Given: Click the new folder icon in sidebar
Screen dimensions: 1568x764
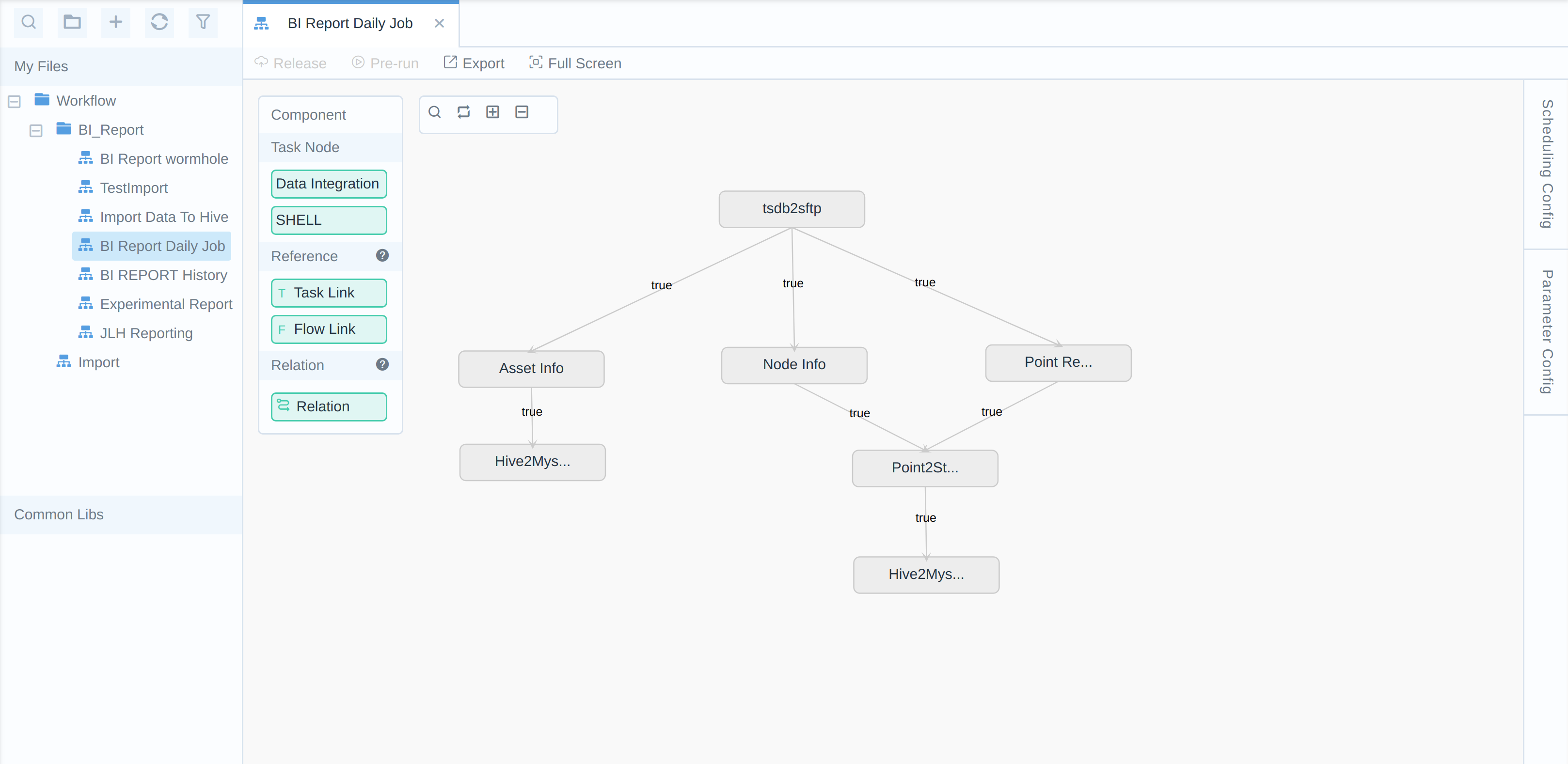Looking at the screenshot, I should pos(72,22).
